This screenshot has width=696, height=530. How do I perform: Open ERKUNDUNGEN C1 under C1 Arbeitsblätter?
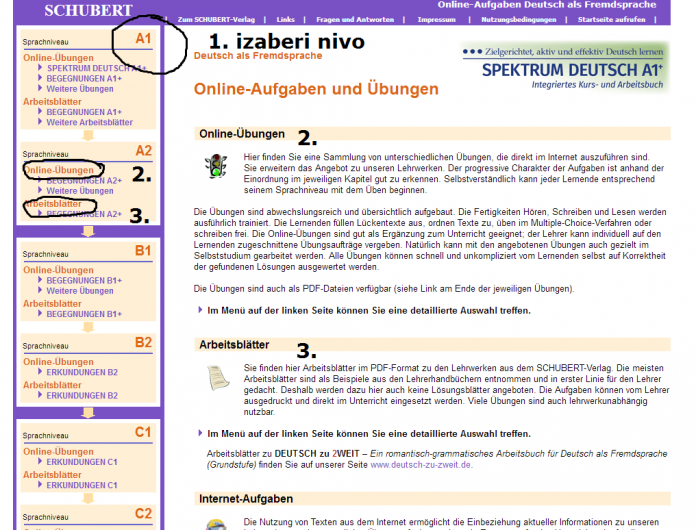point(82,485)
